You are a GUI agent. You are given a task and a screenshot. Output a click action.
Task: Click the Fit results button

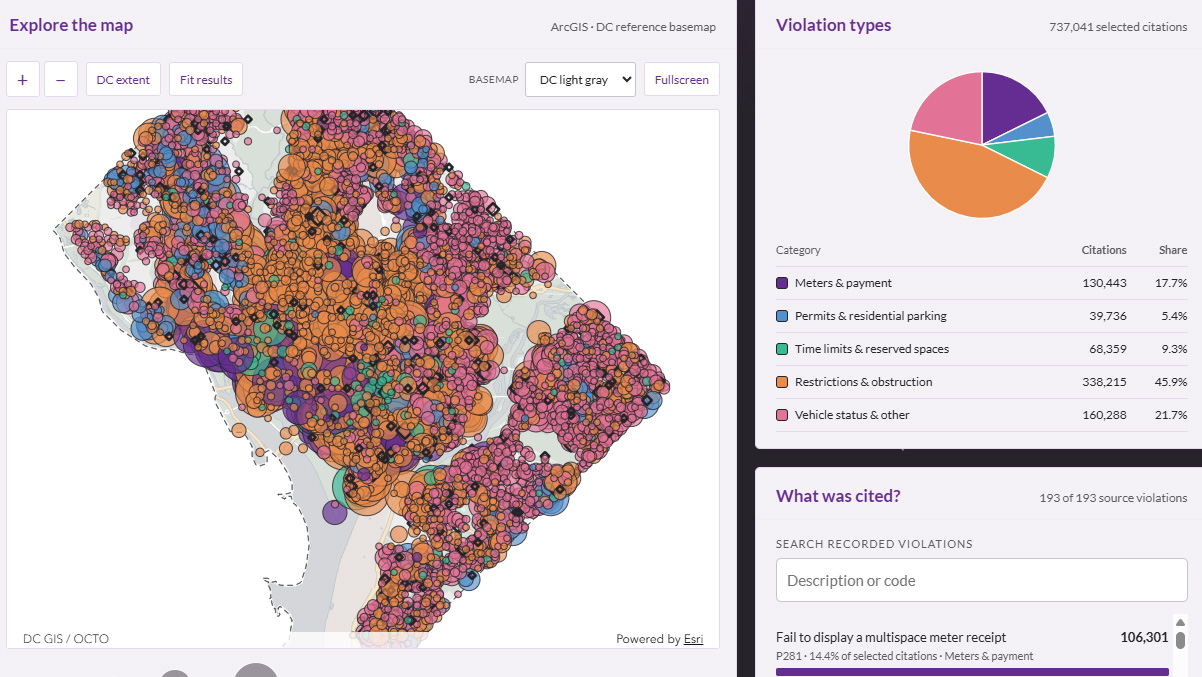coord(206,79)
